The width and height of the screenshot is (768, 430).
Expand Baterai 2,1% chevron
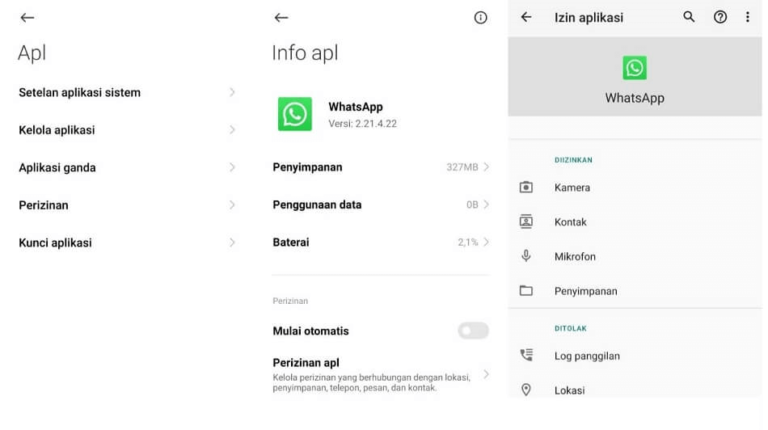click(486, 242)
